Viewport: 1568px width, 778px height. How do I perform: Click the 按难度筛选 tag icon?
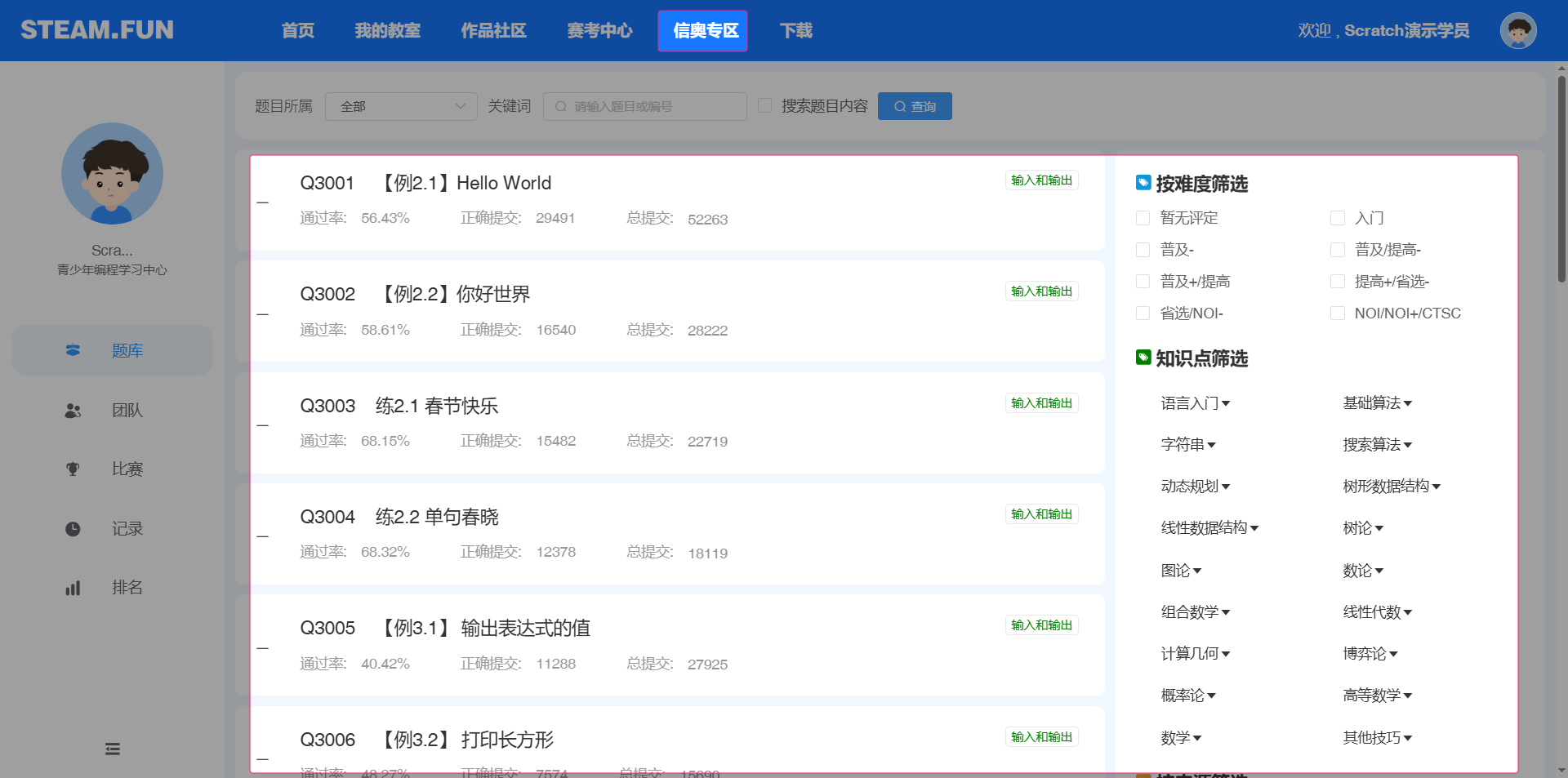click(x=1143, y=183)
